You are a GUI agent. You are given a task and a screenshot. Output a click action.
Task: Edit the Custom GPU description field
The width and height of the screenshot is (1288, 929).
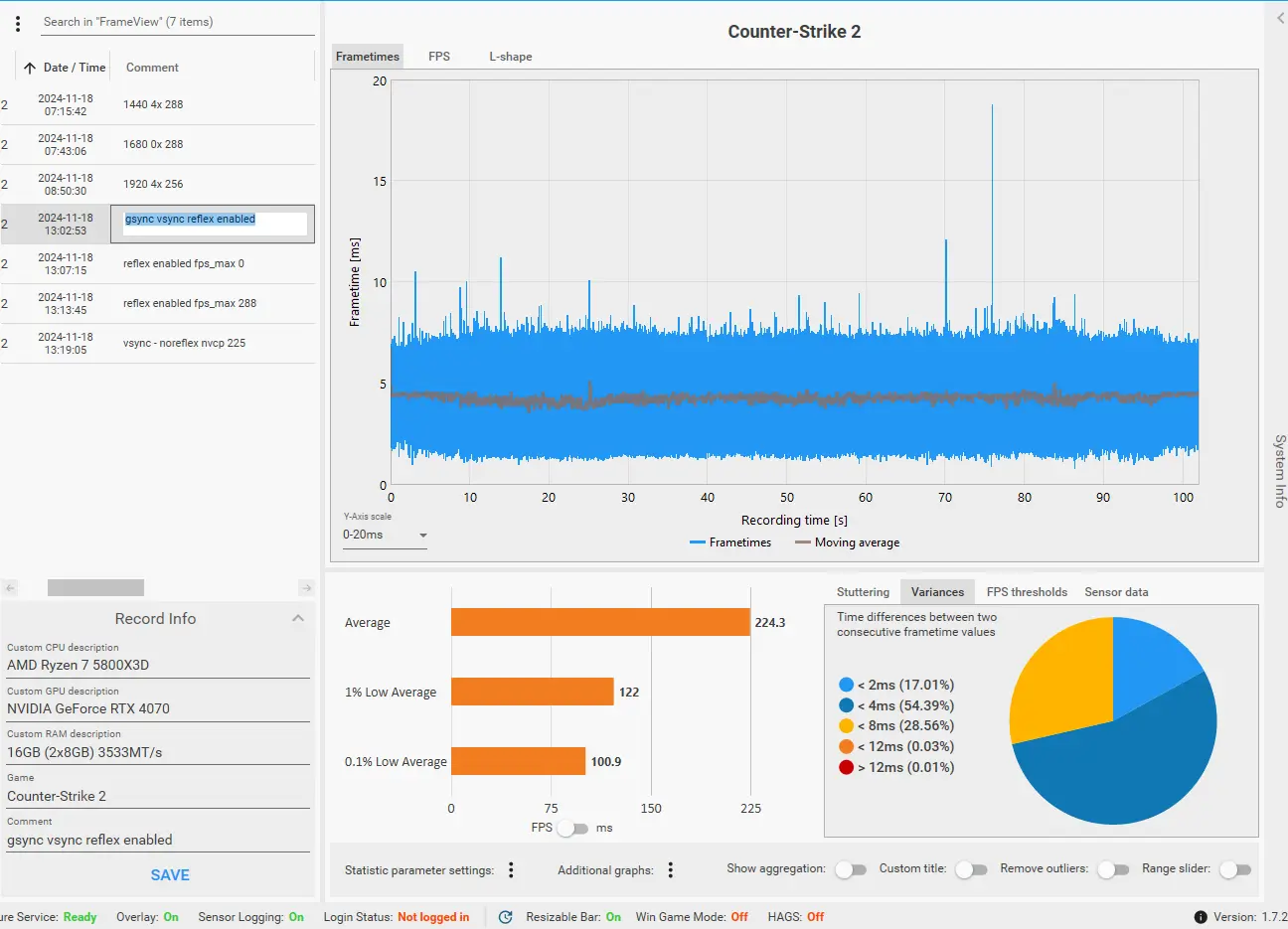pyautogui.click(x=158, y=708)
